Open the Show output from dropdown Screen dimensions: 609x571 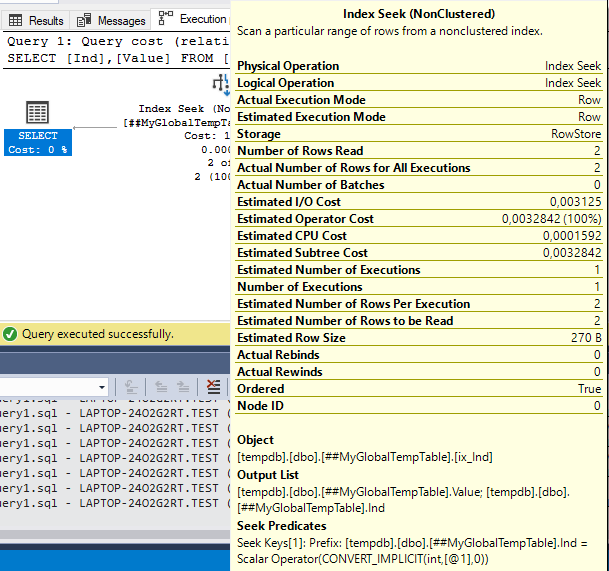tap(102, 387)
